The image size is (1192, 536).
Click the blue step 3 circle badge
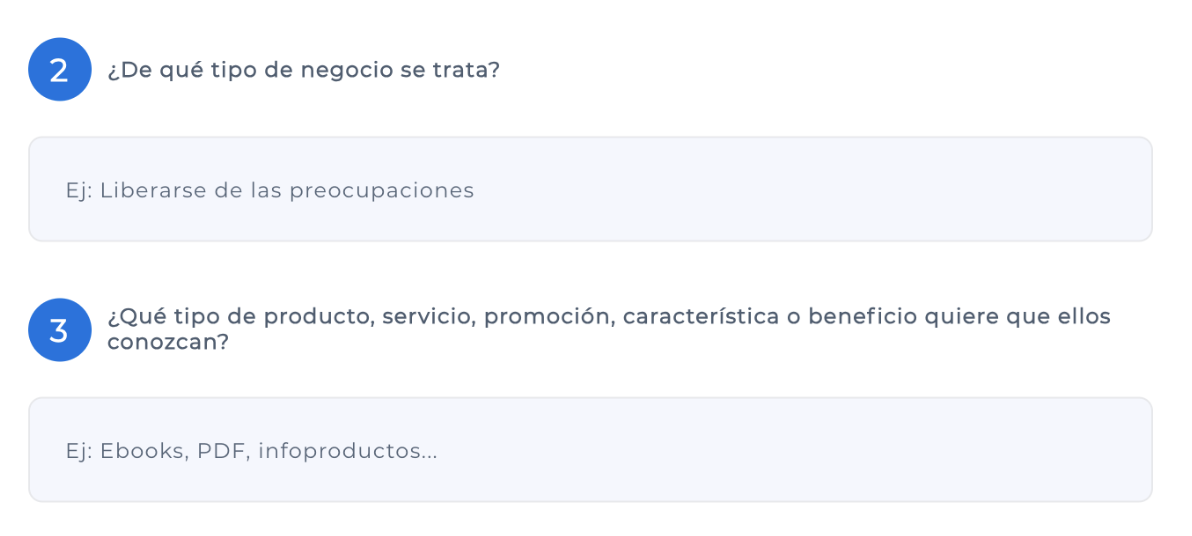point(60,330)
